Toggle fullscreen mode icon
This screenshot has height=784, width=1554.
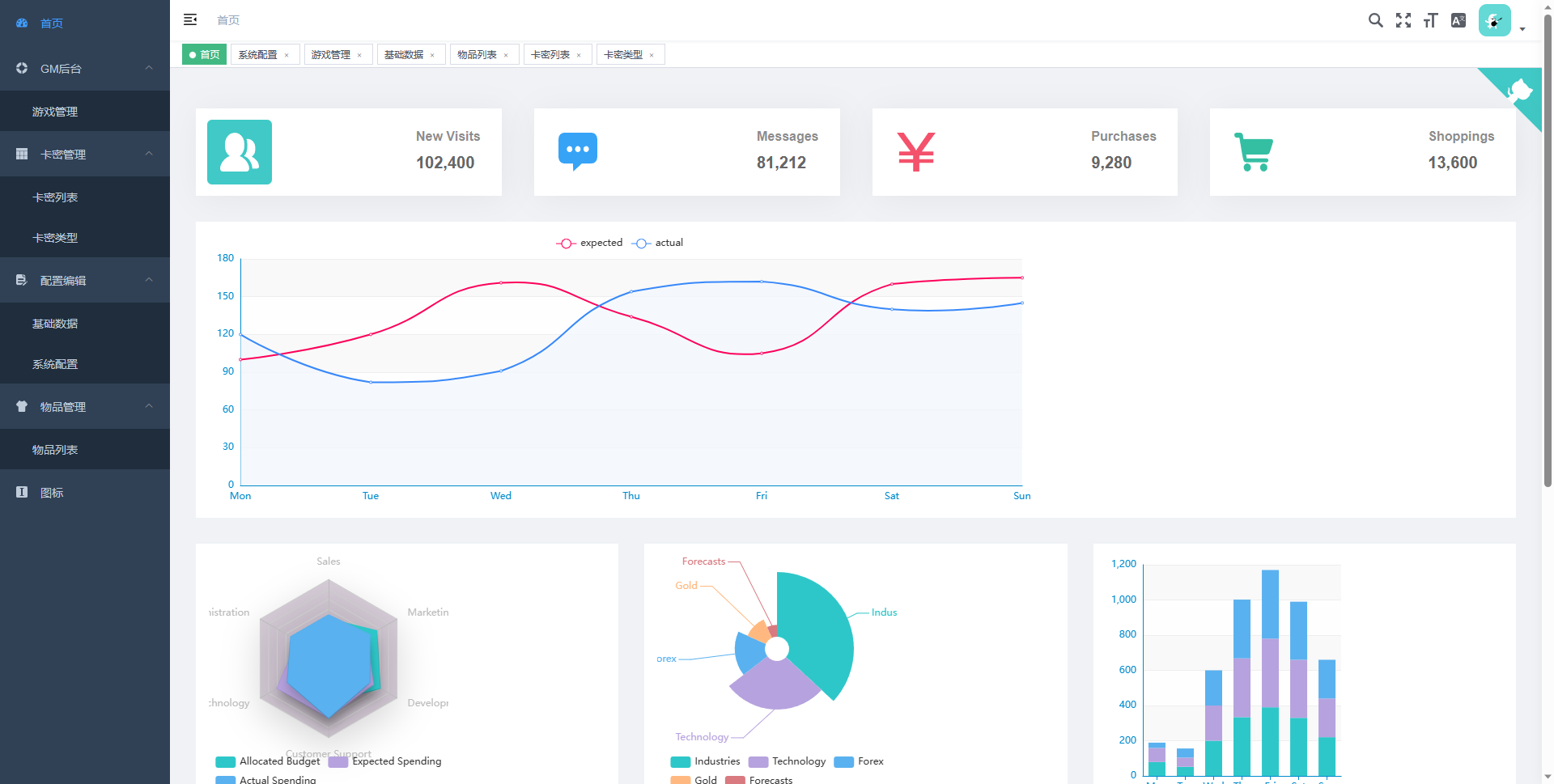(1403, 20)
